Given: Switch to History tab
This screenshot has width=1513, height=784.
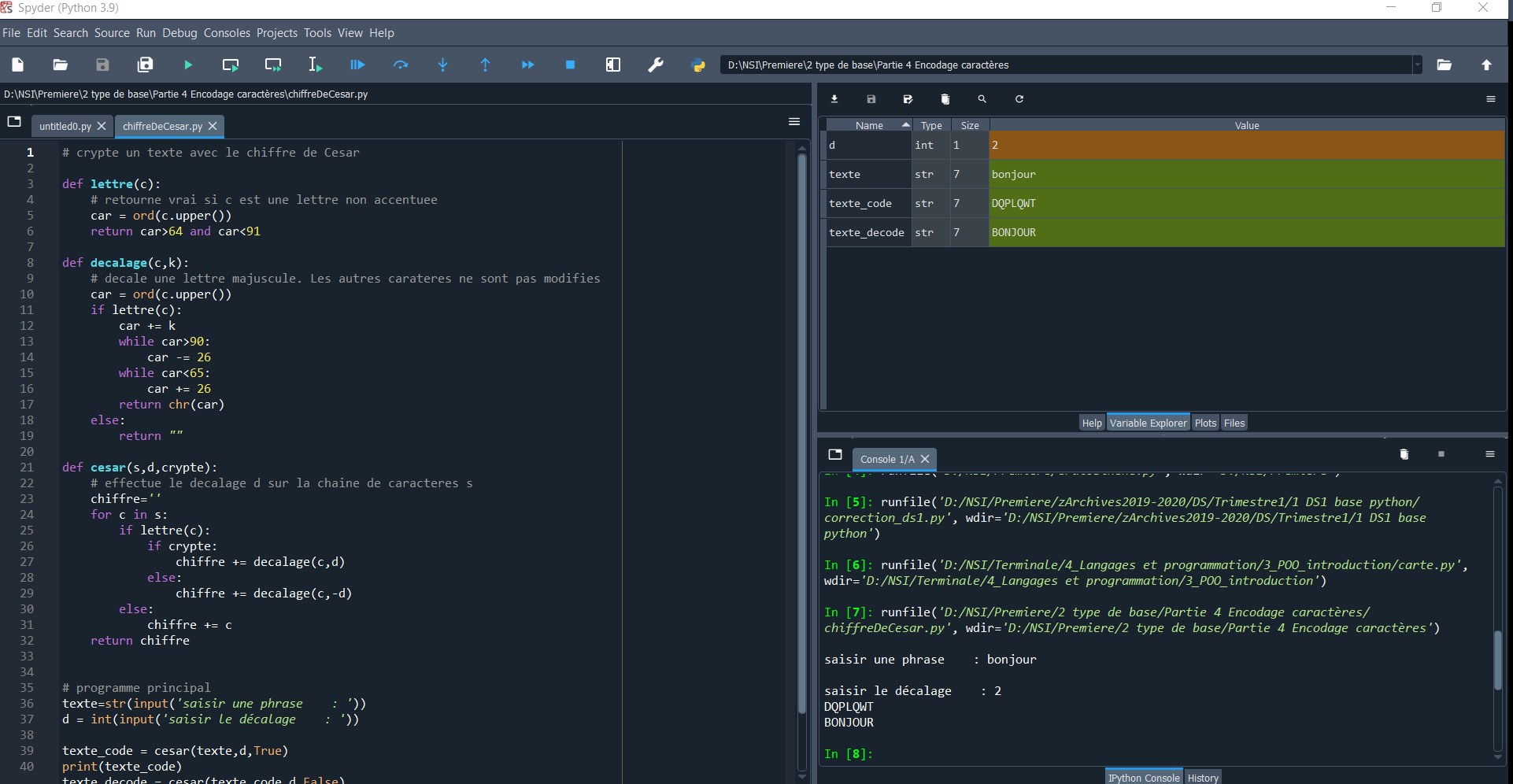Looking at the screenshot, I should (x=1203, y=778).
